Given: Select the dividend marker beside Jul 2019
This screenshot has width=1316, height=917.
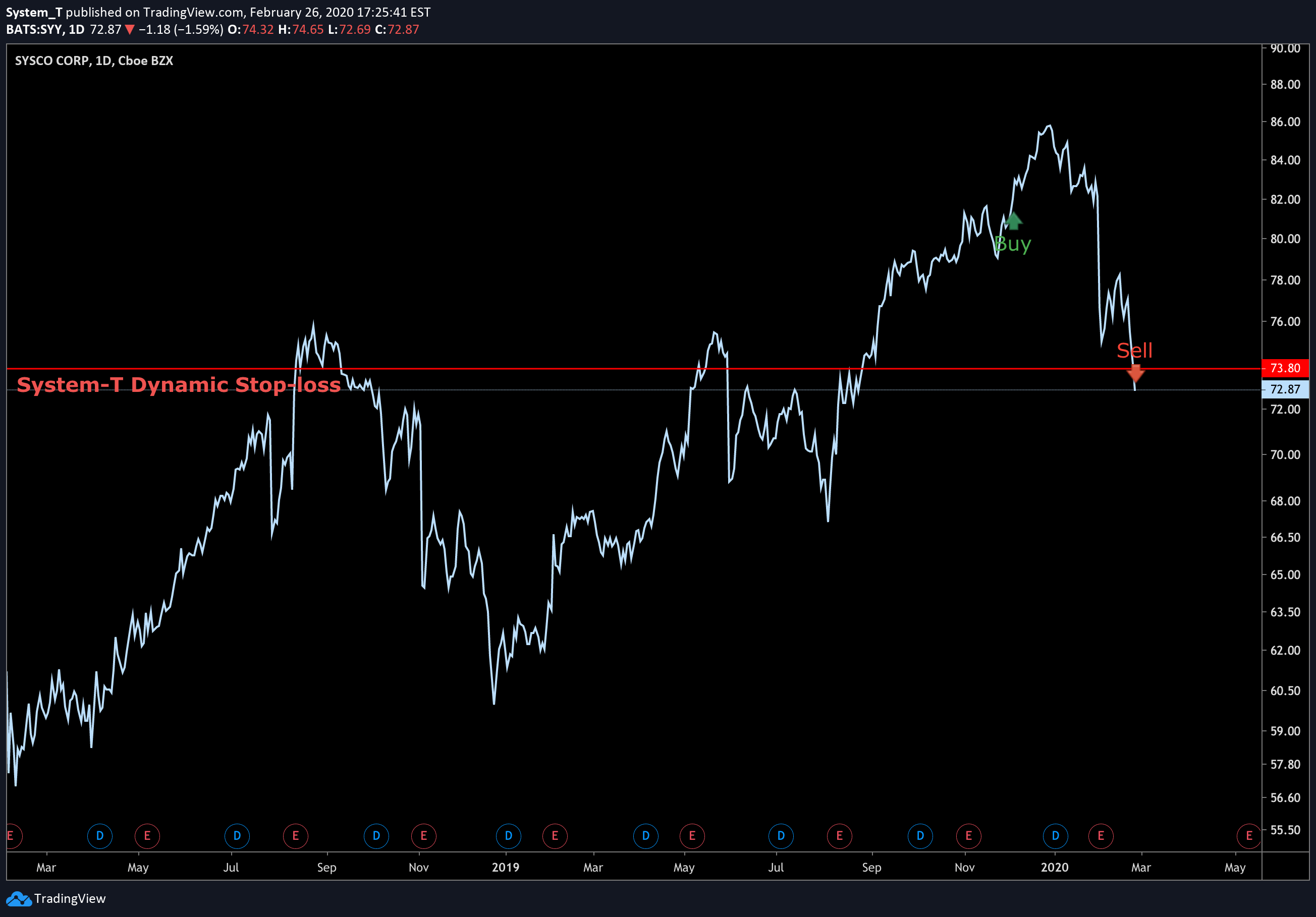Looking at the screenshot, I should (x=781, y=836).
